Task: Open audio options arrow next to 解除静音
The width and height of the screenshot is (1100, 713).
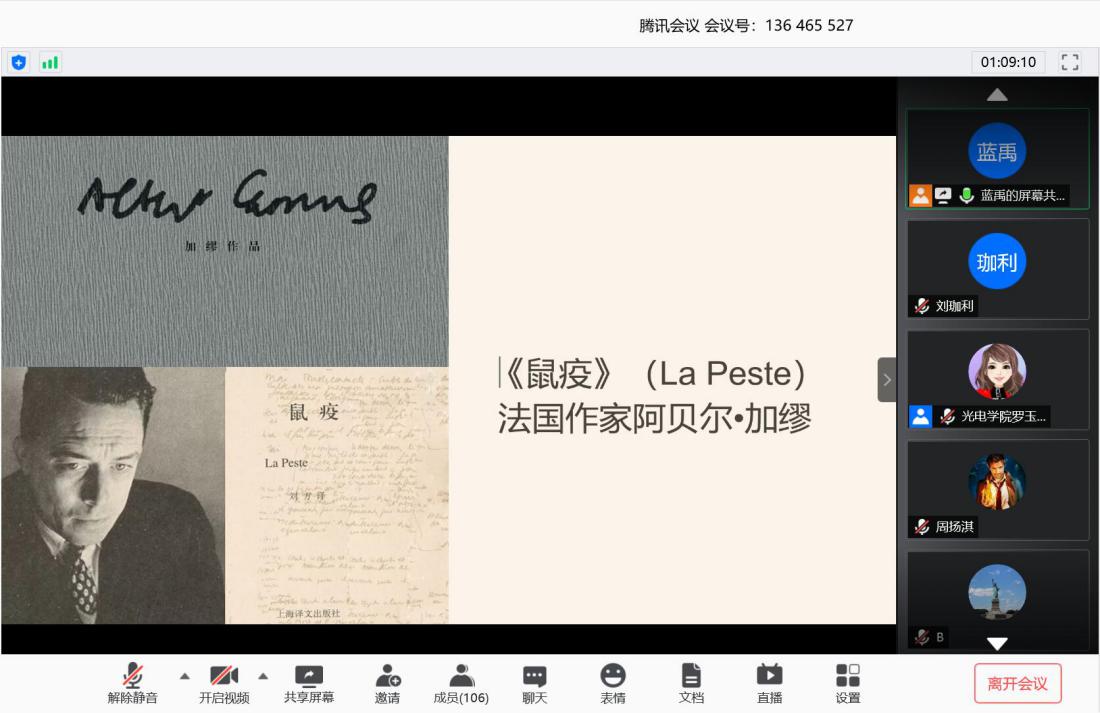Action: click(x=185, y=677)
